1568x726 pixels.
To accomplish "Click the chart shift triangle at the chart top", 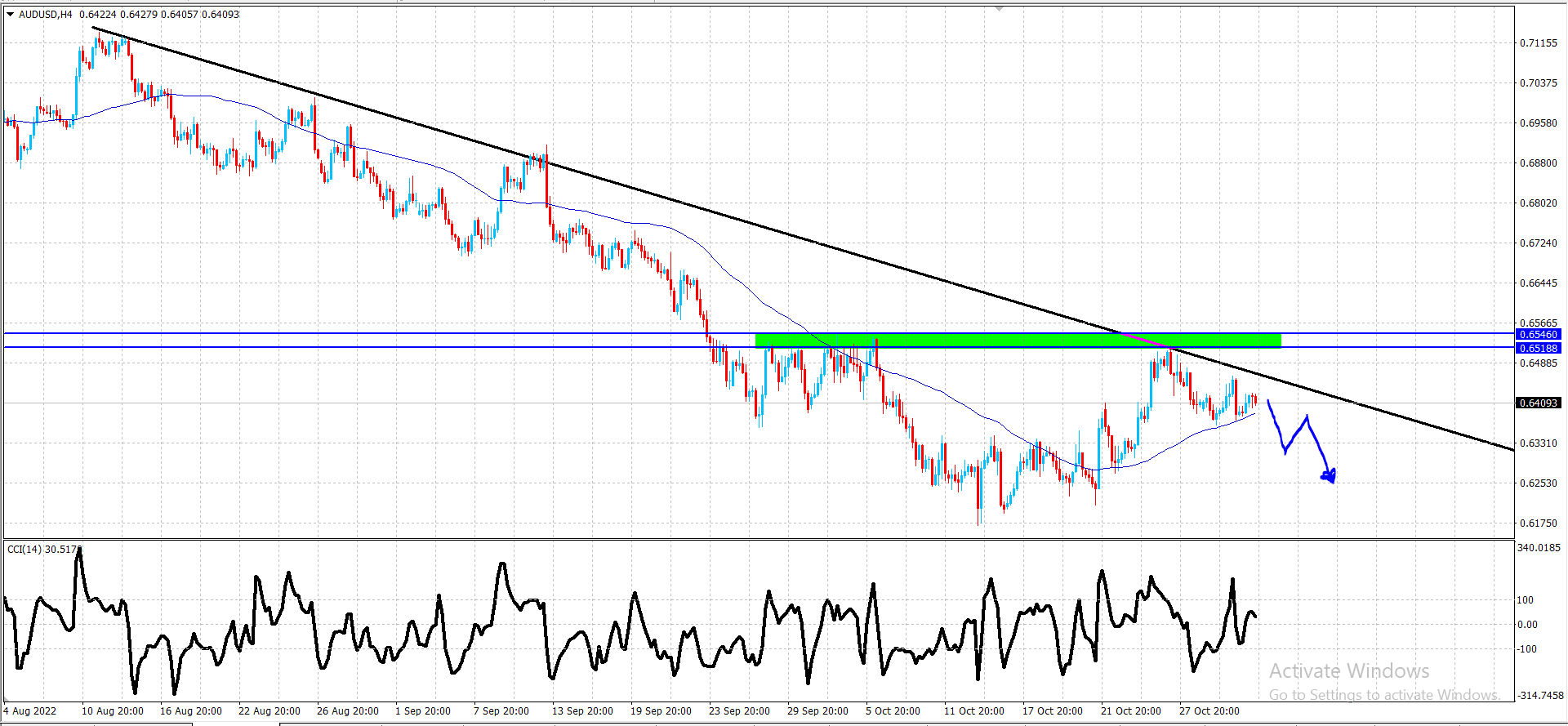I will tap(999, 8).
